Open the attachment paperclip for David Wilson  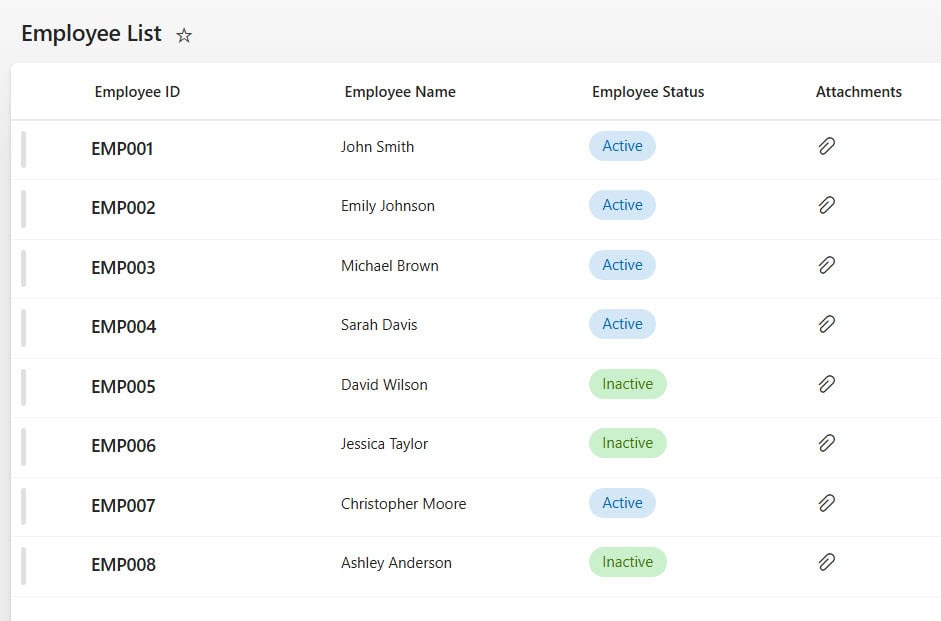pyautogui.click(x=826, y=384)
